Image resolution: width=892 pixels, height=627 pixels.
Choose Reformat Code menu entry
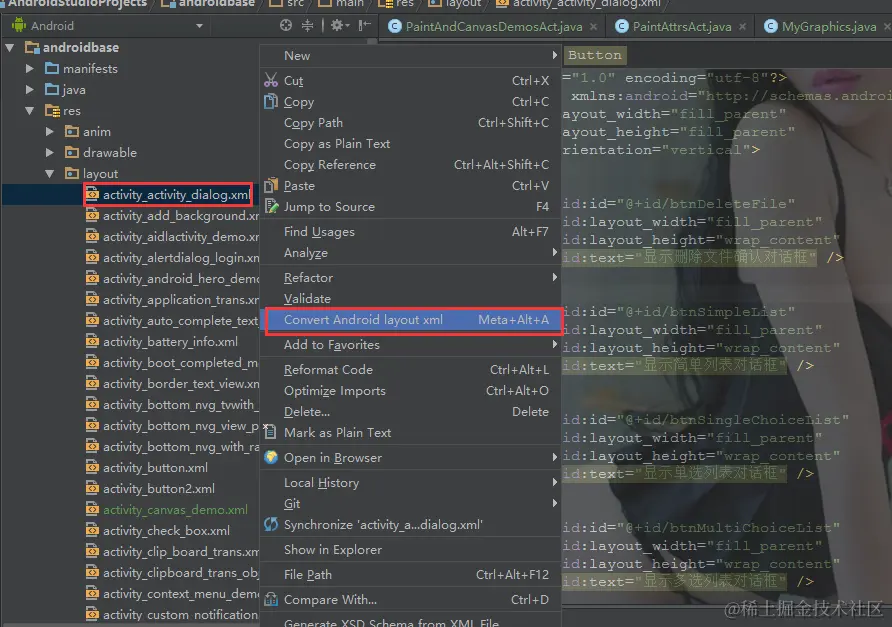pos(411,370)
